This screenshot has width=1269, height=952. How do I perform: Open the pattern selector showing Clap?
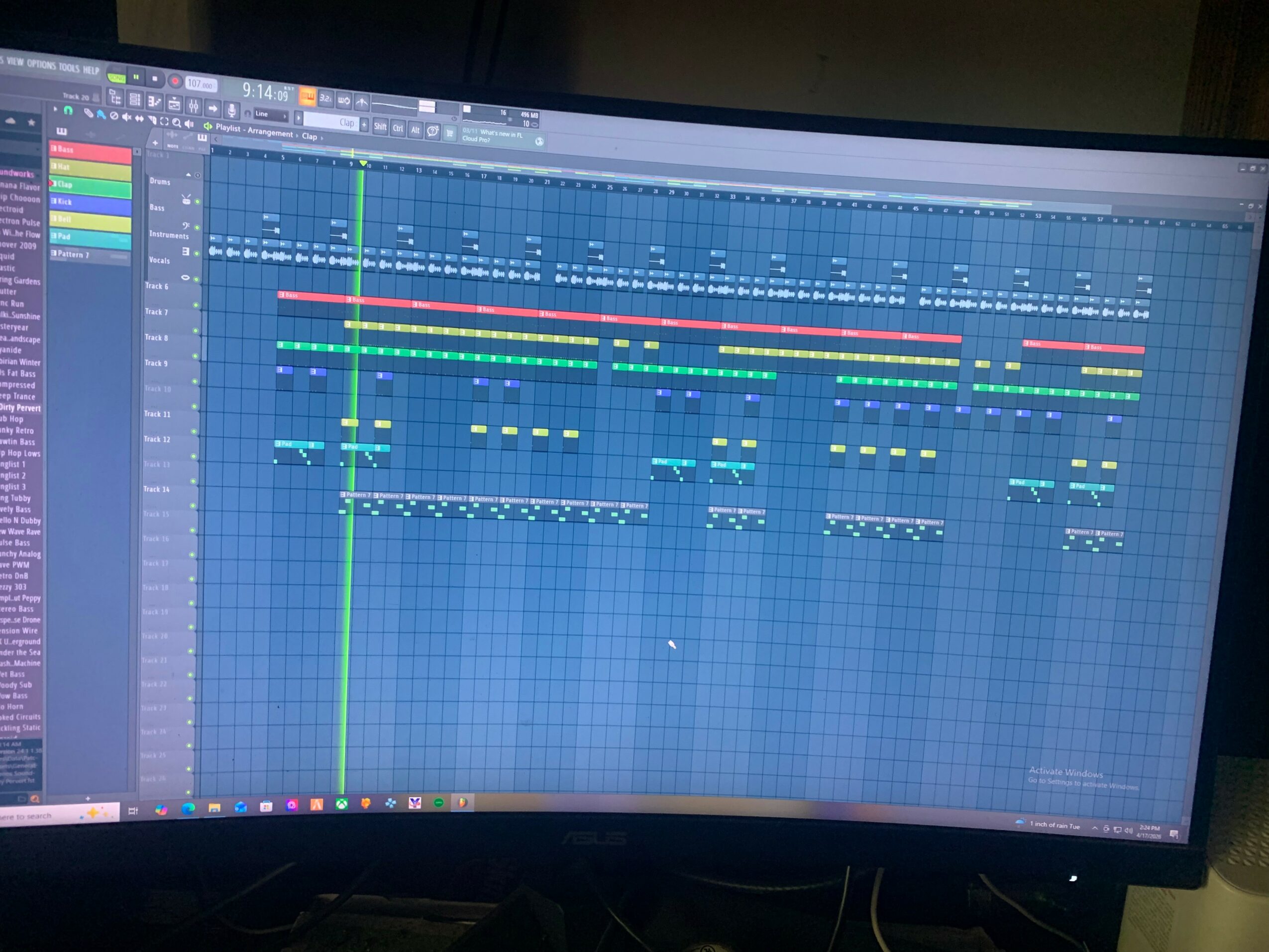330,121
